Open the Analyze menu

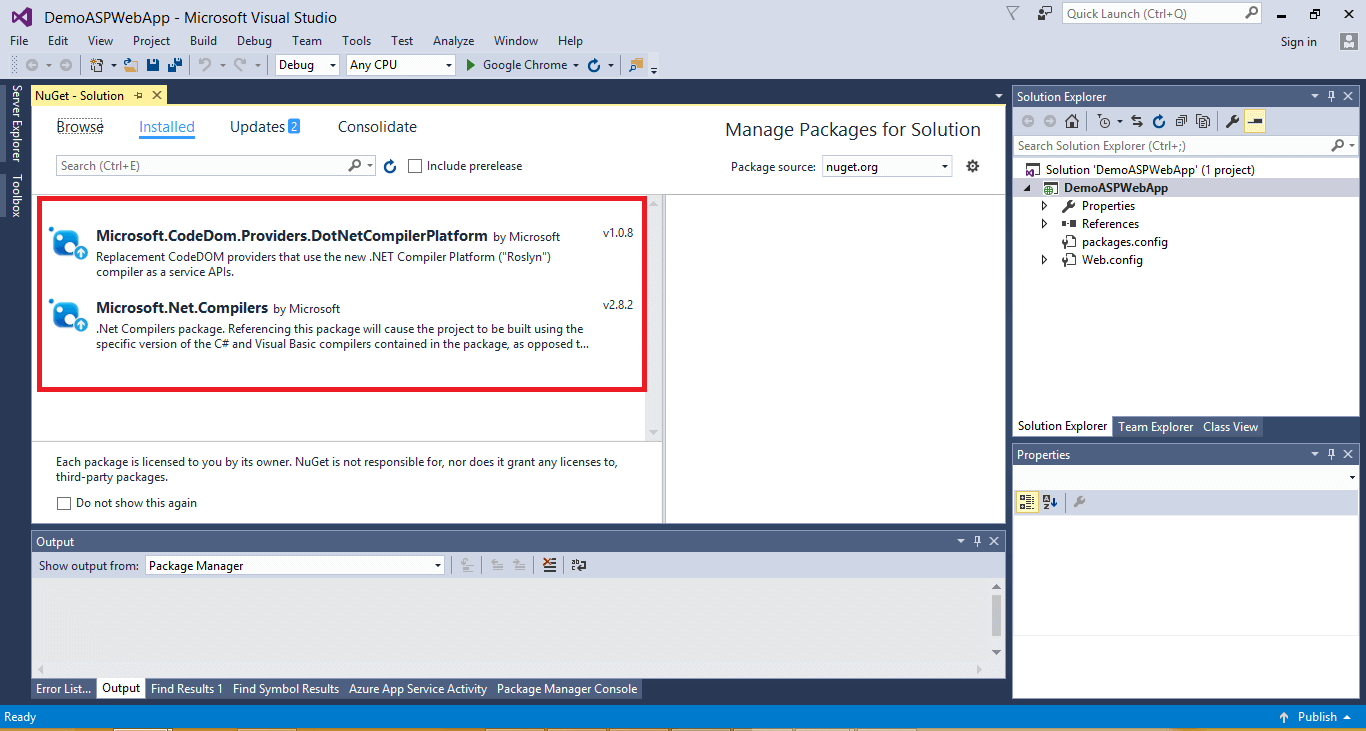[453, 41]
